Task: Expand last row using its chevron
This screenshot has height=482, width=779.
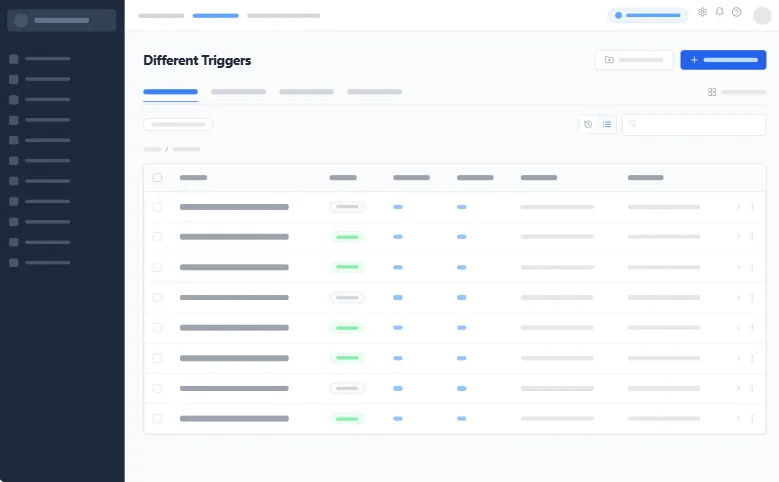Action: coord(738,418)
